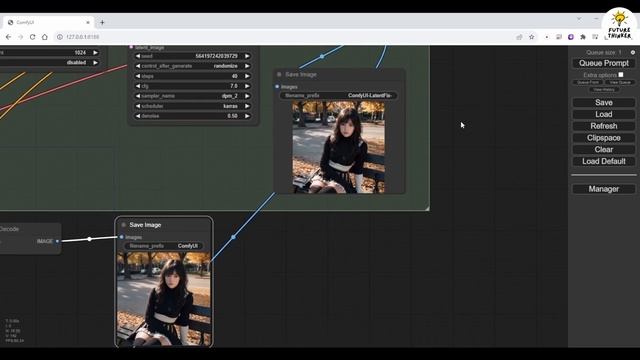Click the Refresh button
640x360 pixels.
click(x=604, y=126)
